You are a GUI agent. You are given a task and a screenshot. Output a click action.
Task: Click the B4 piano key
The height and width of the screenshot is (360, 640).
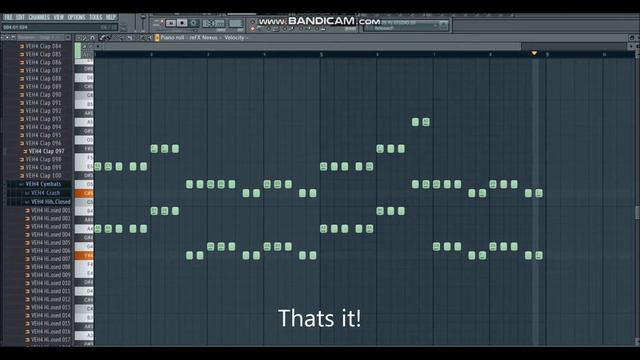point(84,211)
